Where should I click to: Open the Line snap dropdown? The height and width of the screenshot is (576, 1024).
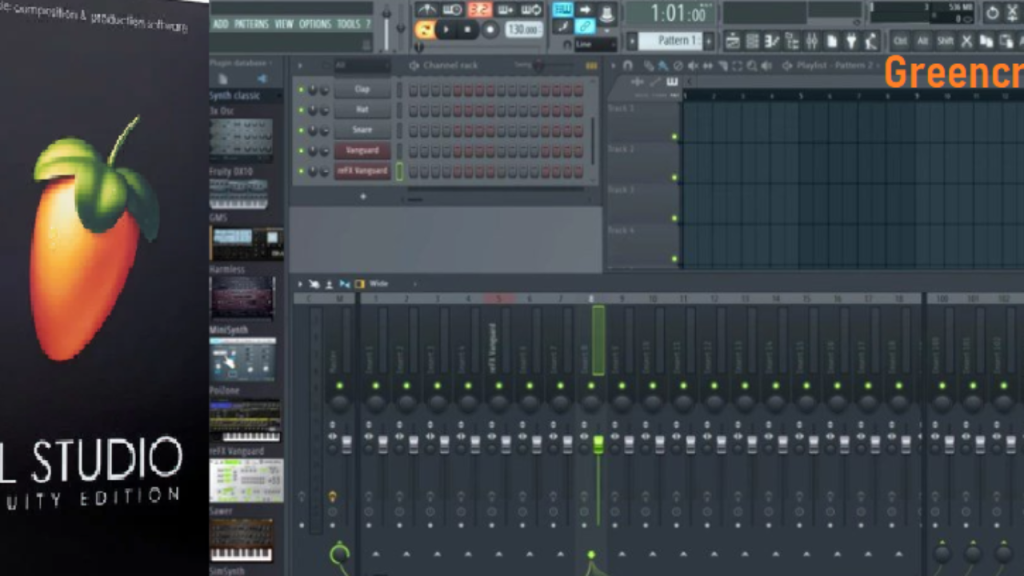(x=596, y=44)
